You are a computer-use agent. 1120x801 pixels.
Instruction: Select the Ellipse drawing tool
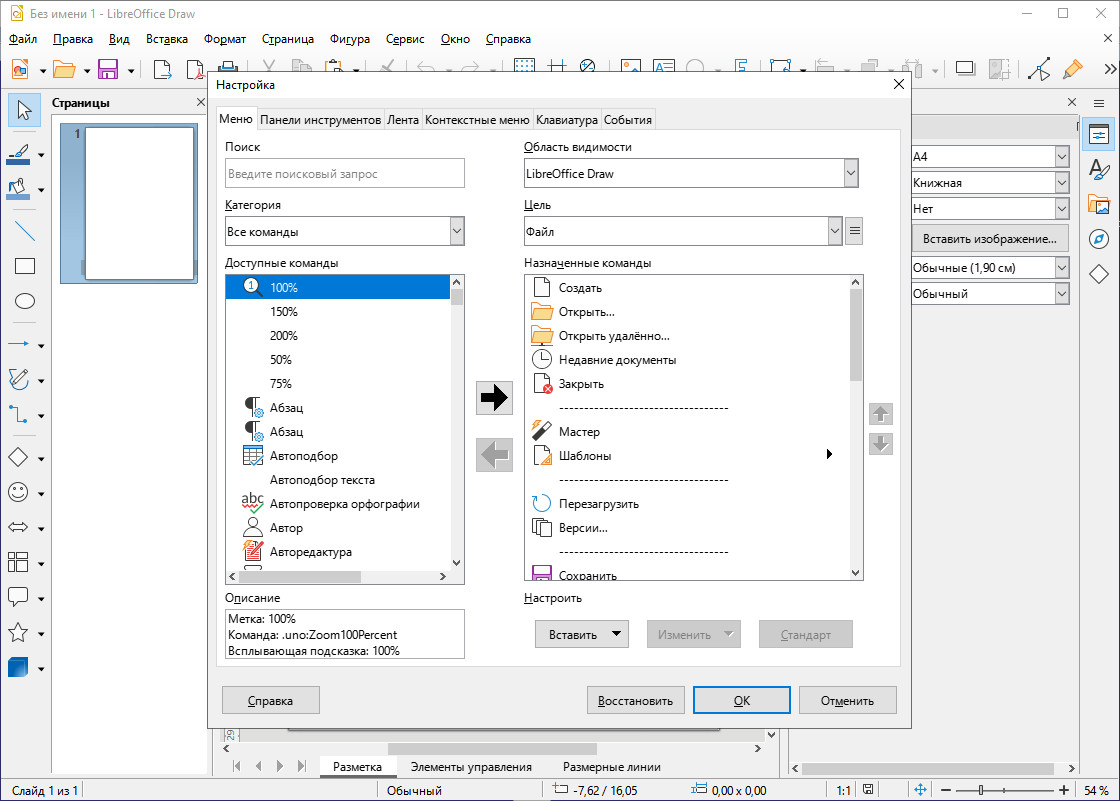click(x=24, y=301)
